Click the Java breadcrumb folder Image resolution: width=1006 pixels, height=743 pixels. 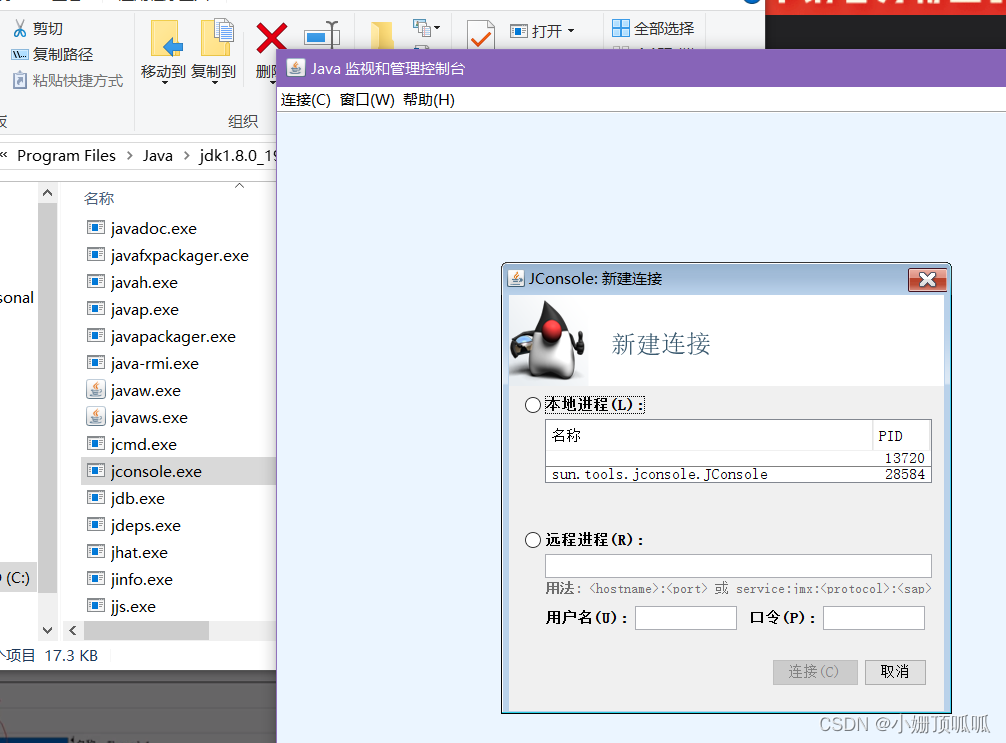click(158, 156)
